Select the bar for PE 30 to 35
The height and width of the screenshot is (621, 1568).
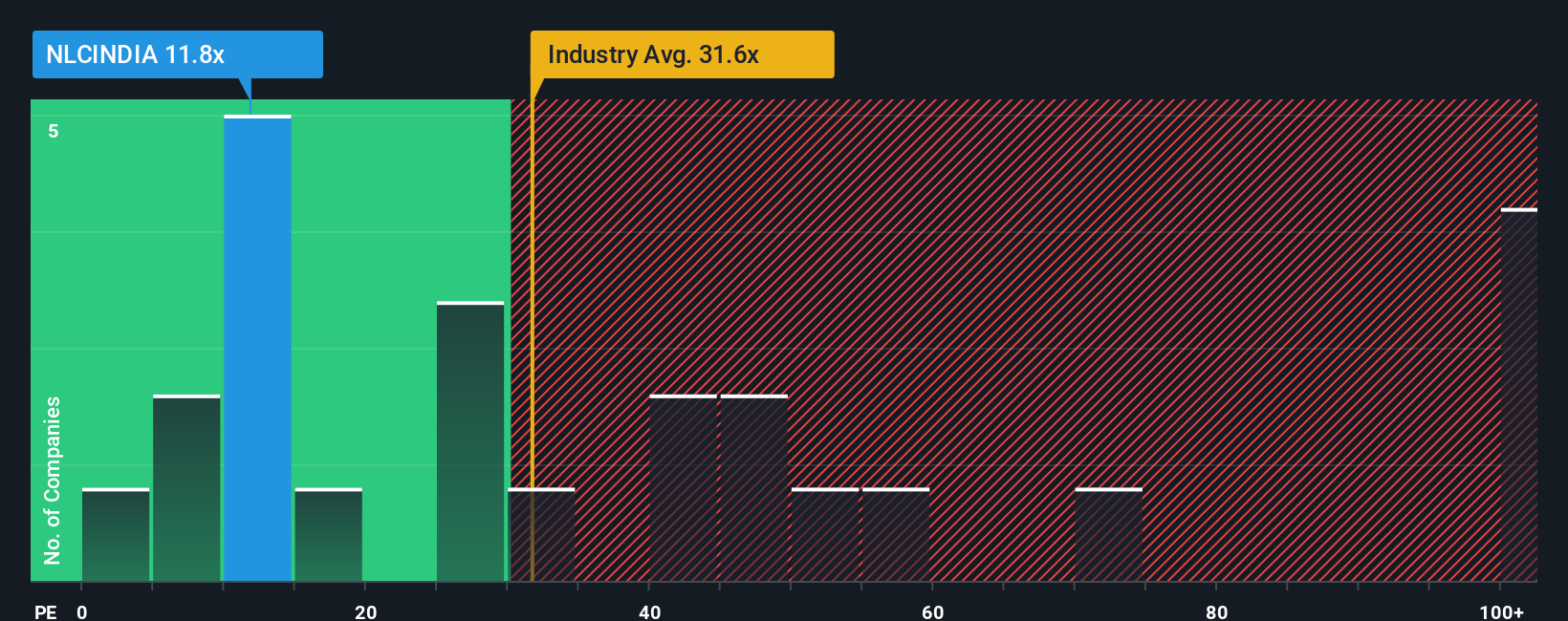click(541, 534)
